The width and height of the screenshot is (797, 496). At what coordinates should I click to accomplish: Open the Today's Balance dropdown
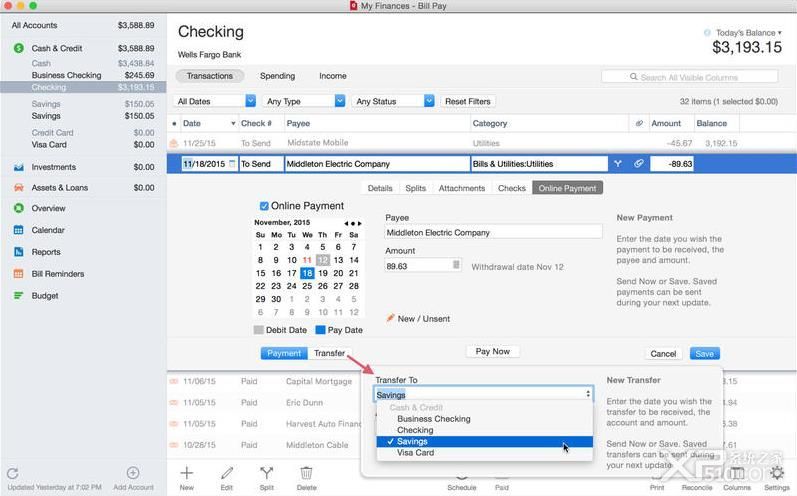tap(749, 33)
